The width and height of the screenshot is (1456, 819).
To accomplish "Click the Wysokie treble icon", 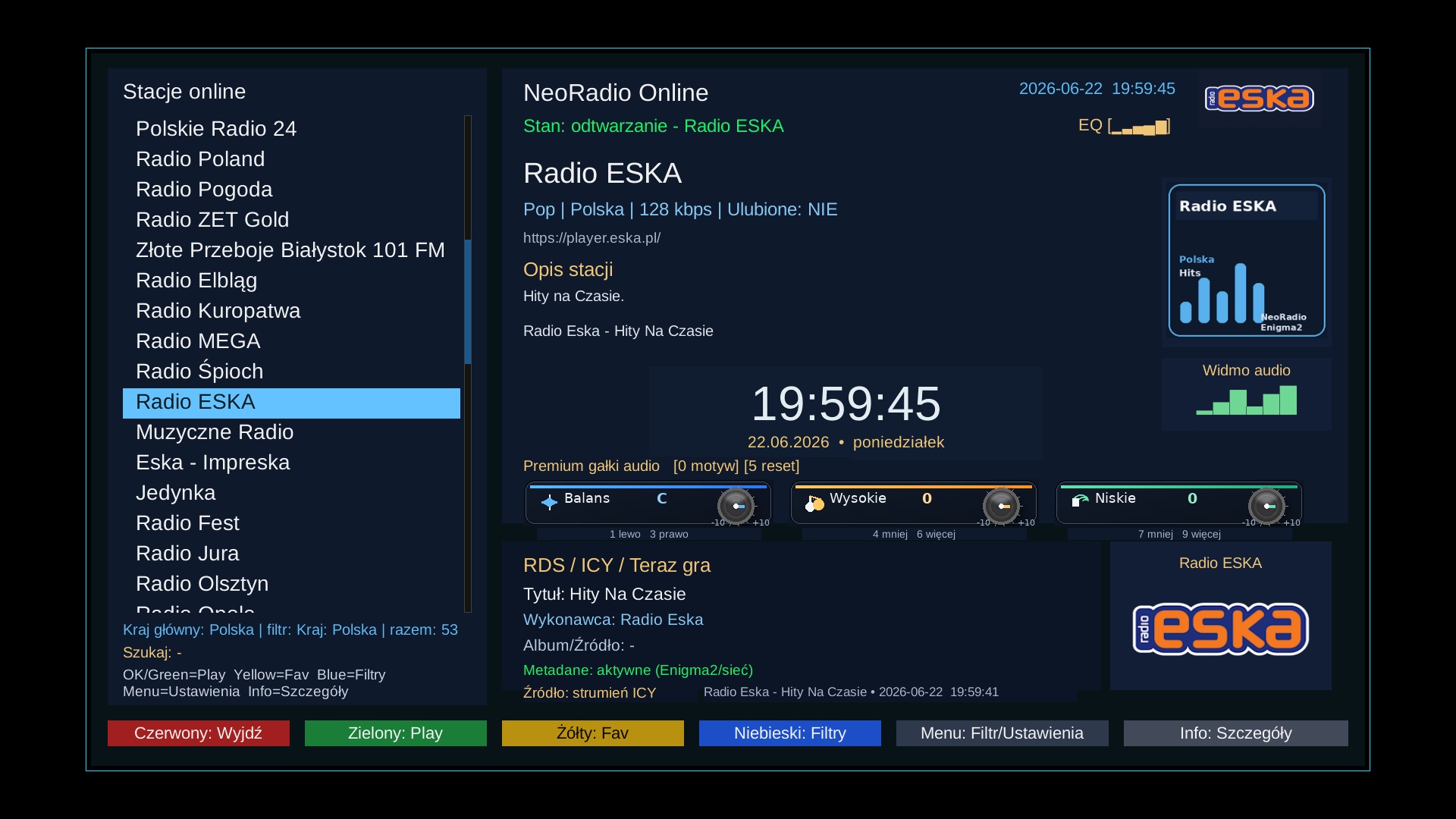I will click(814, 502).
